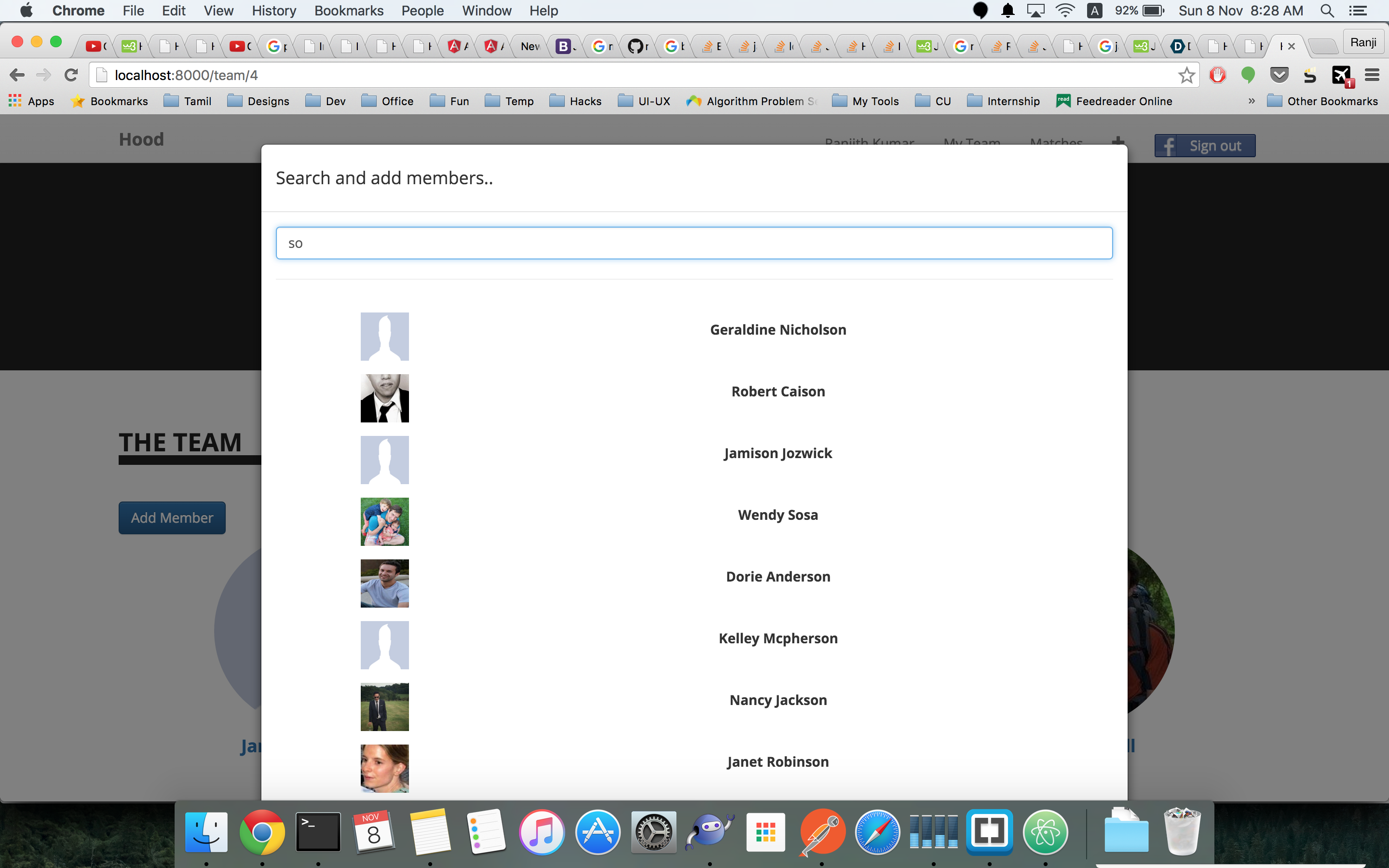Click the member search input field
1389x868 pixels.
tap(694, 244)
